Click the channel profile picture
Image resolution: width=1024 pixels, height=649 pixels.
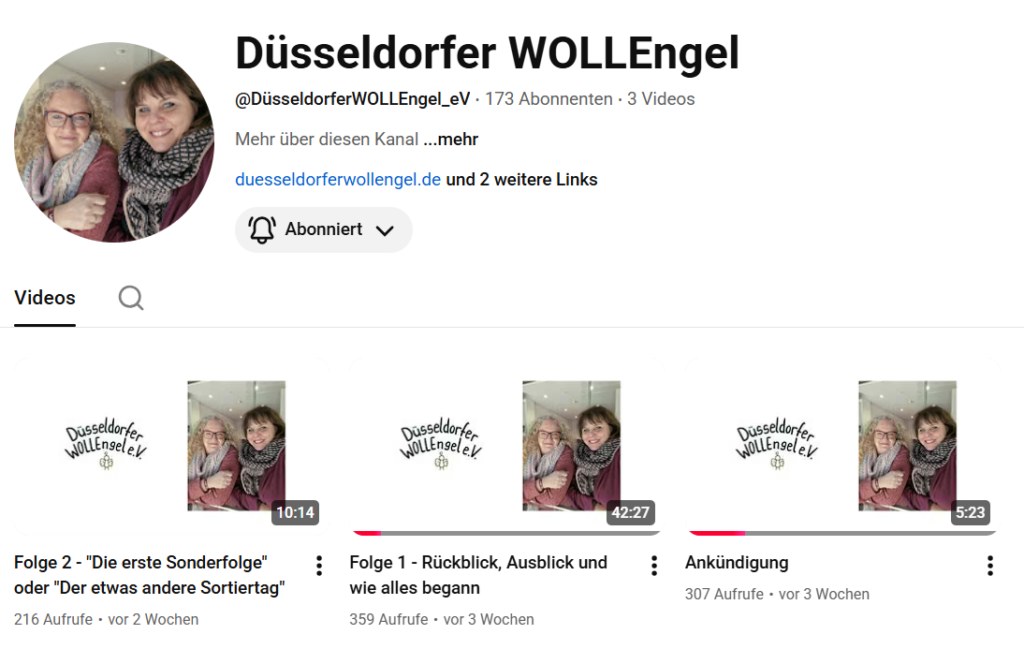[114, 142]
